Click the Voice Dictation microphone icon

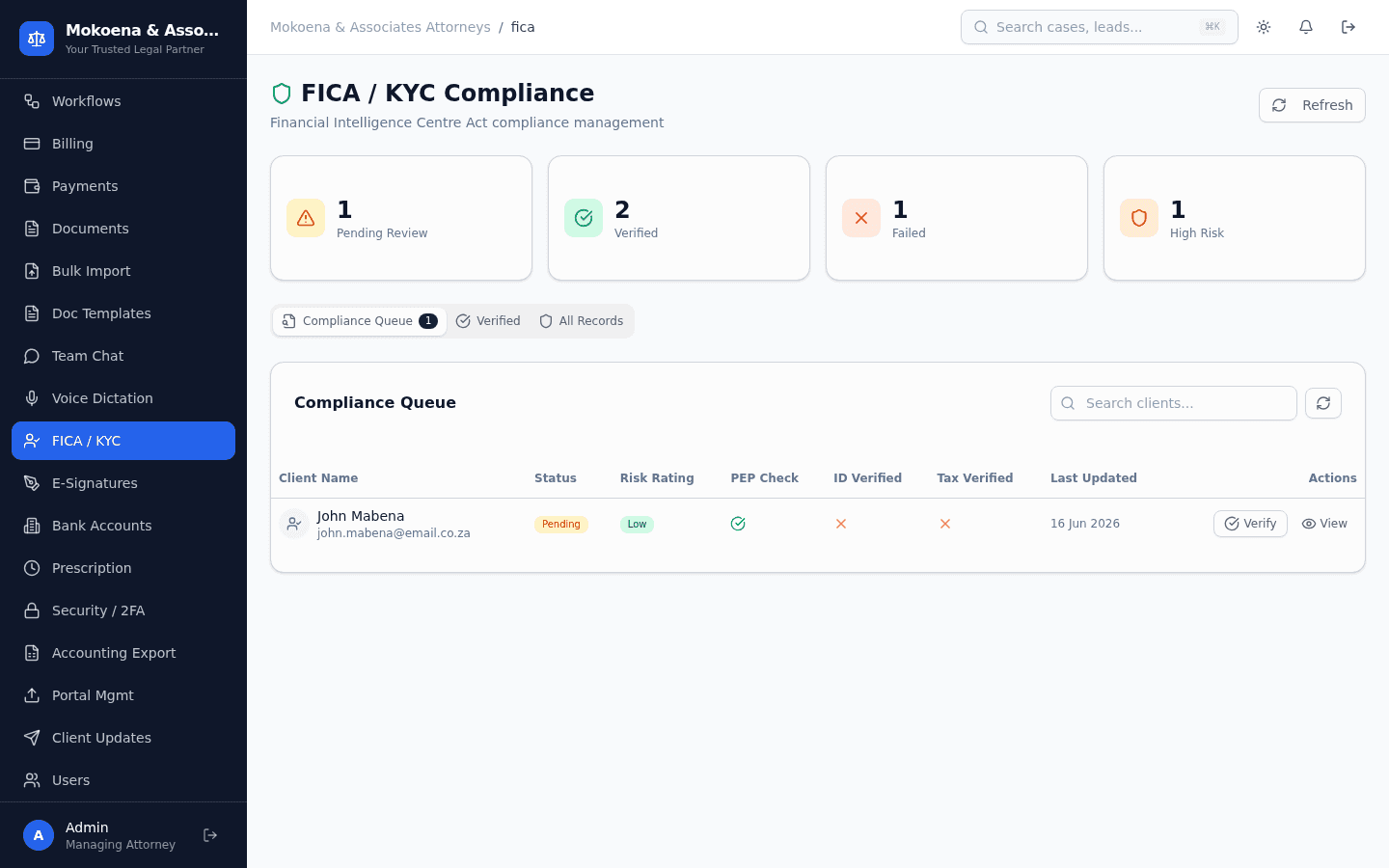click(32, 398)
